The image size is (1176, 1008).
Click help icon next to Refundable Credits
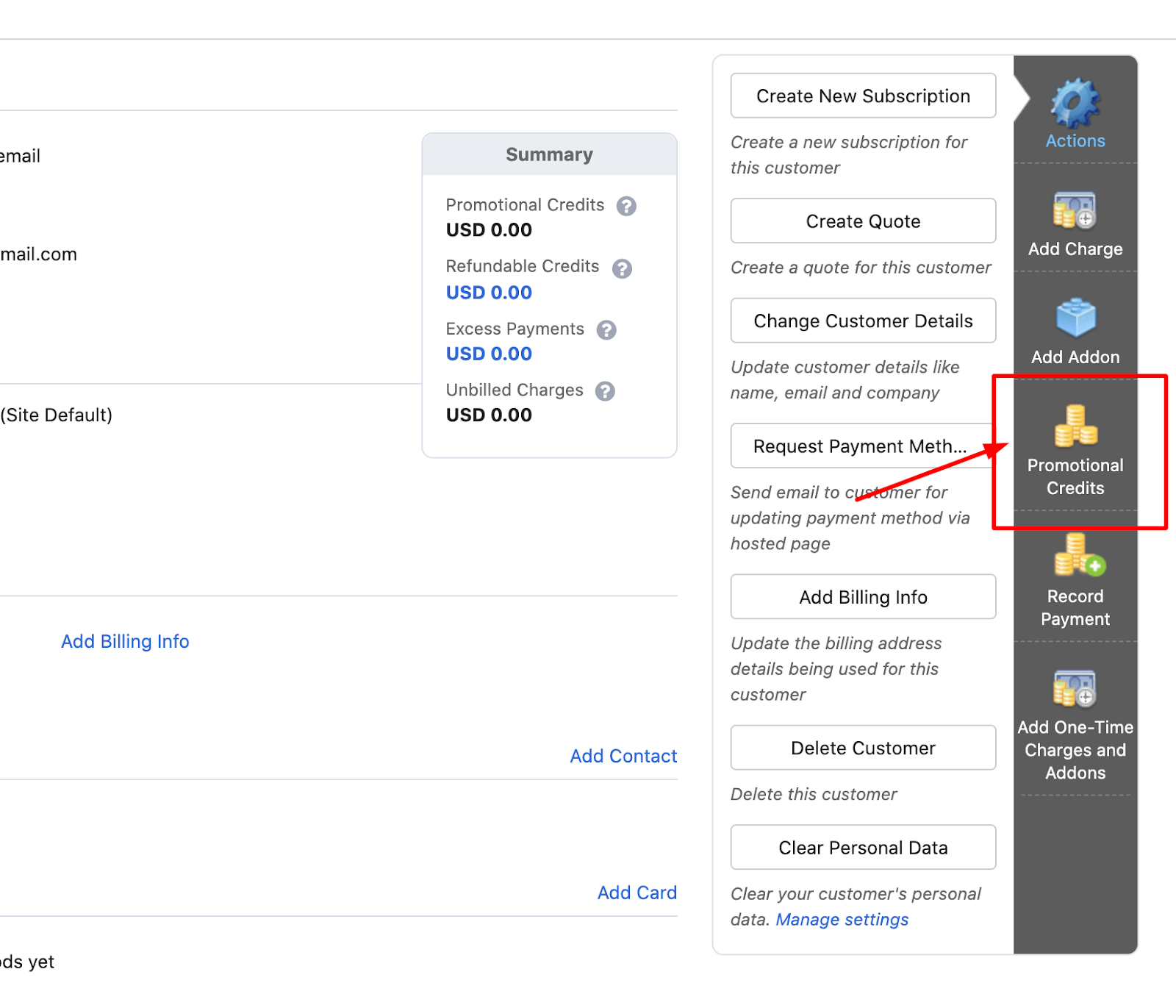[622, 268]
